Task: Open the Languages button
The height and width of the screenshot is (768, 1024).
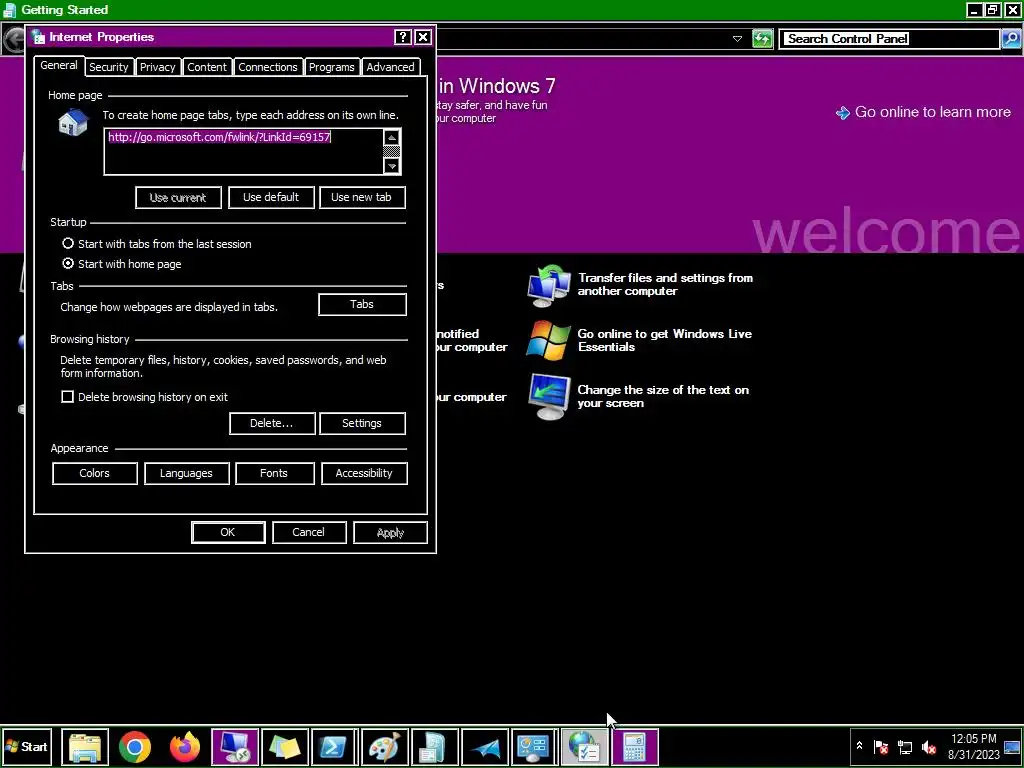Action: 187,473
